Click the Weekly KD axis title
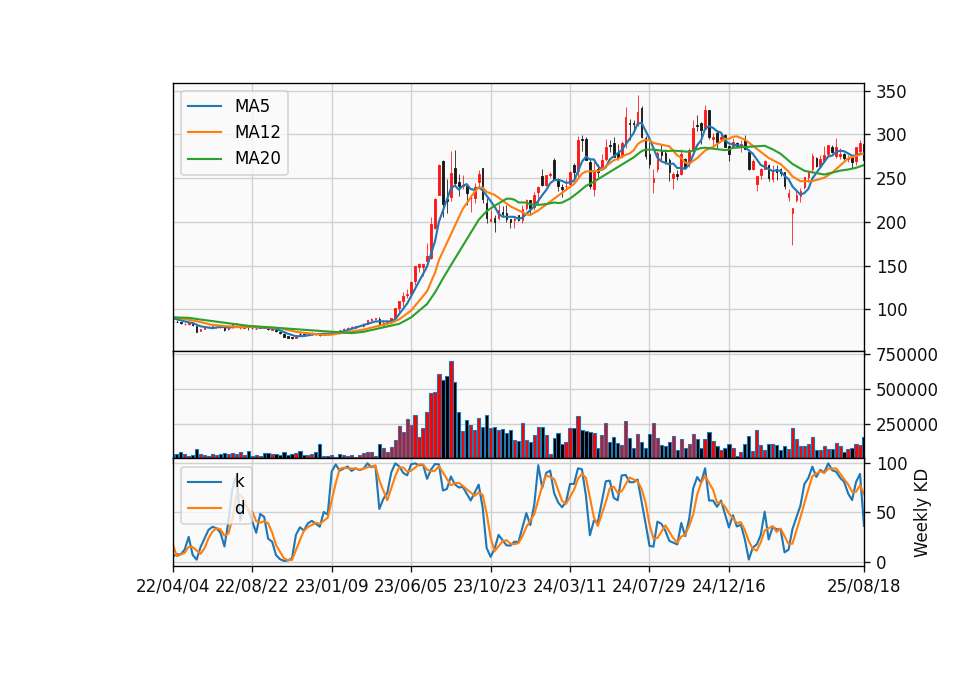 tap(921, 513)
